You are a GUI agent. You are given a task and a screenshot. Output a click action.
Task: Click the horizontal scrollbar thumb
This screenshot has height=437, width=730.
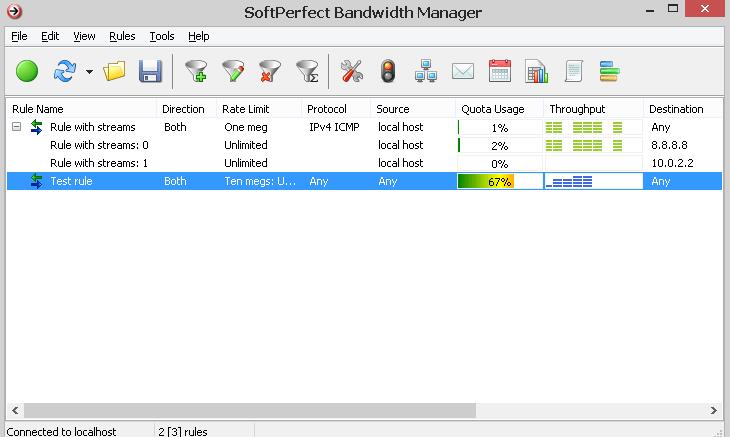pos(250,410)
